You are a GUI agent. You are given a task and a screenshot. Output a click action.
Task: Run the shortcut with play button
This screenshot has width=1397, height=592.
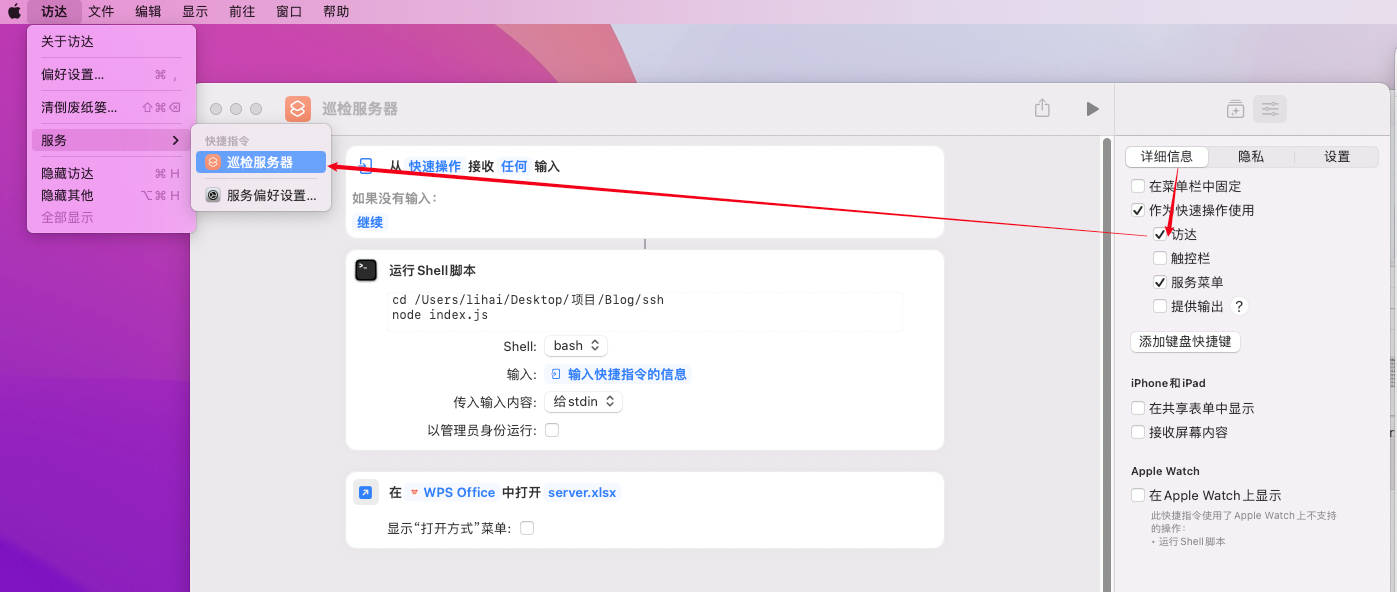click(x=1092, y=108)
